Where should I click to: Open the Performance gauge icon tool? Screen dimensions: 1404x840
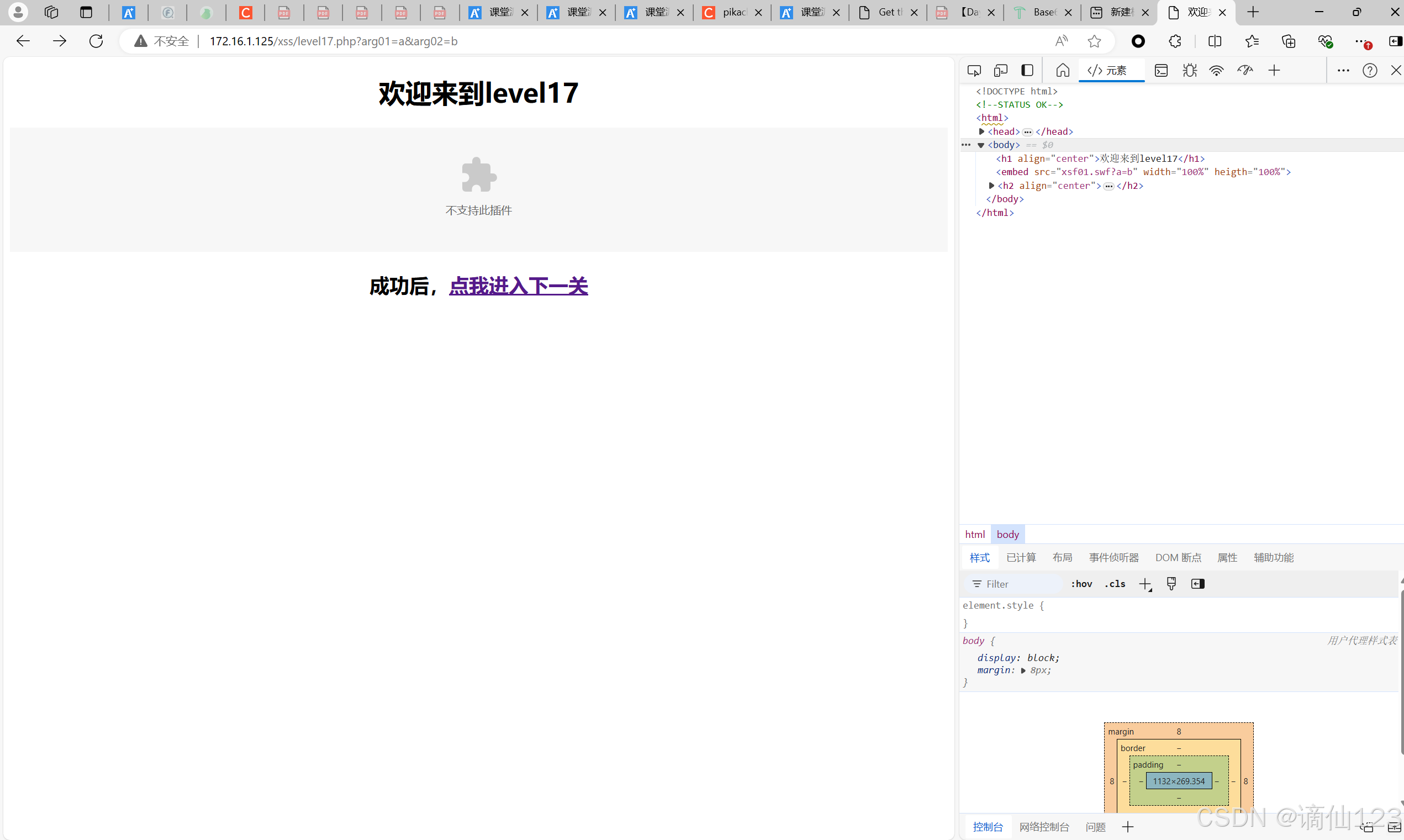pos(1245,71)
